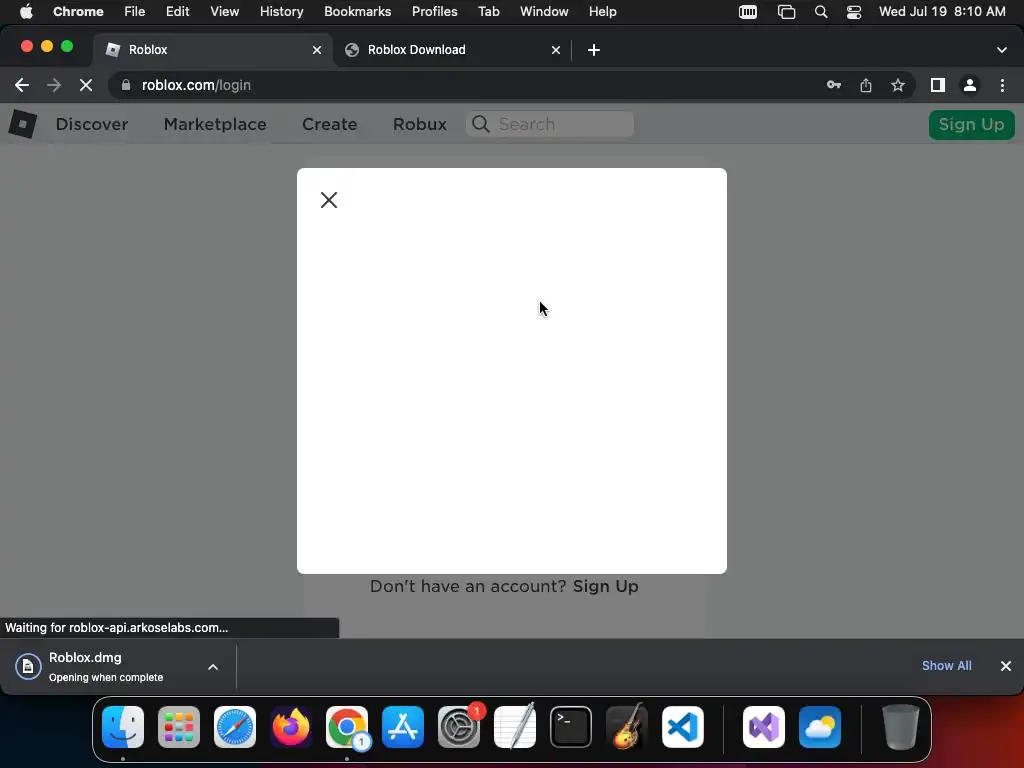Close the Roblox Download tab
The width and height of the screenshot is (1024, 768).
[x=556, y=50]
